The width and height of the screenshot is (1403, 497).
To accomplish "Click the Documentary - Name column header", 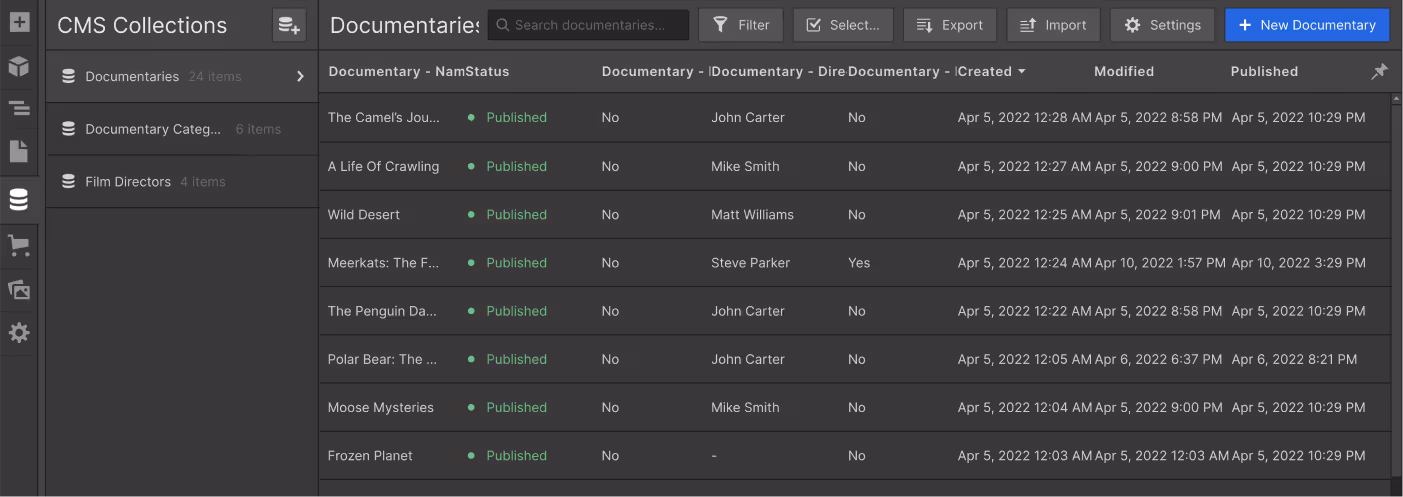I will click(396, 71).
